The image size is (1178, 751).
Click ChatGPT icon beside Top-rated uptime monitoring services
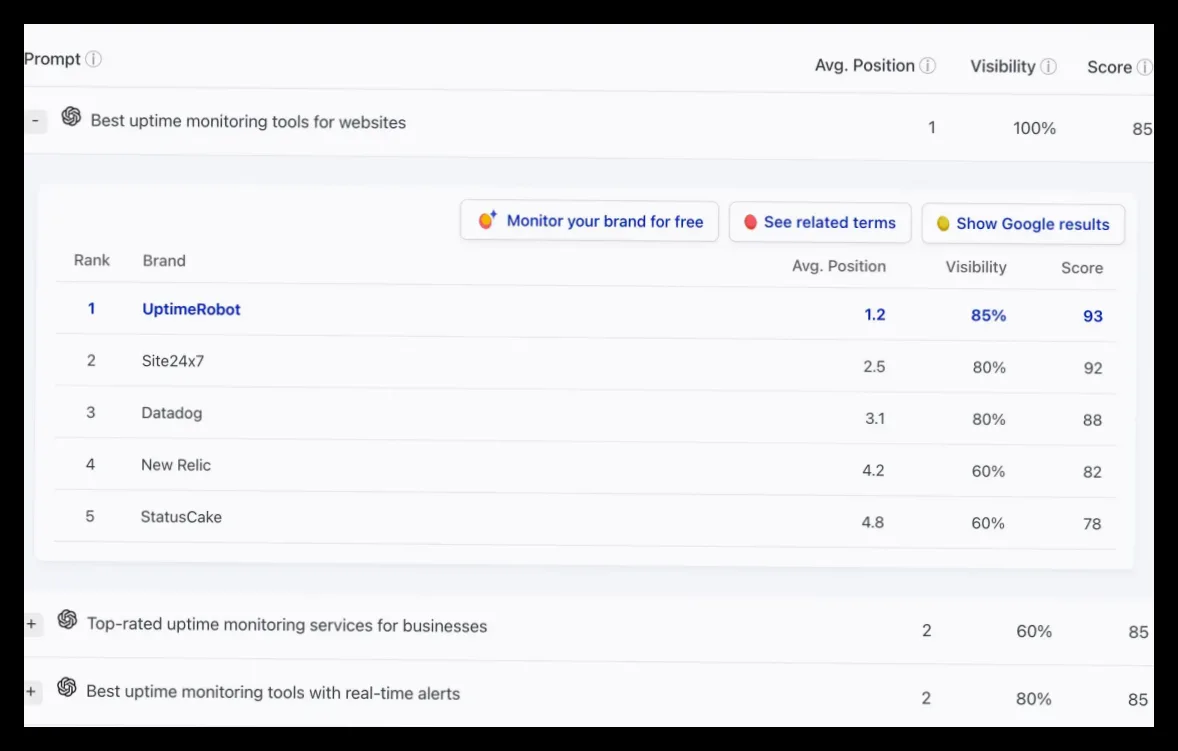(x=67, y=620)
